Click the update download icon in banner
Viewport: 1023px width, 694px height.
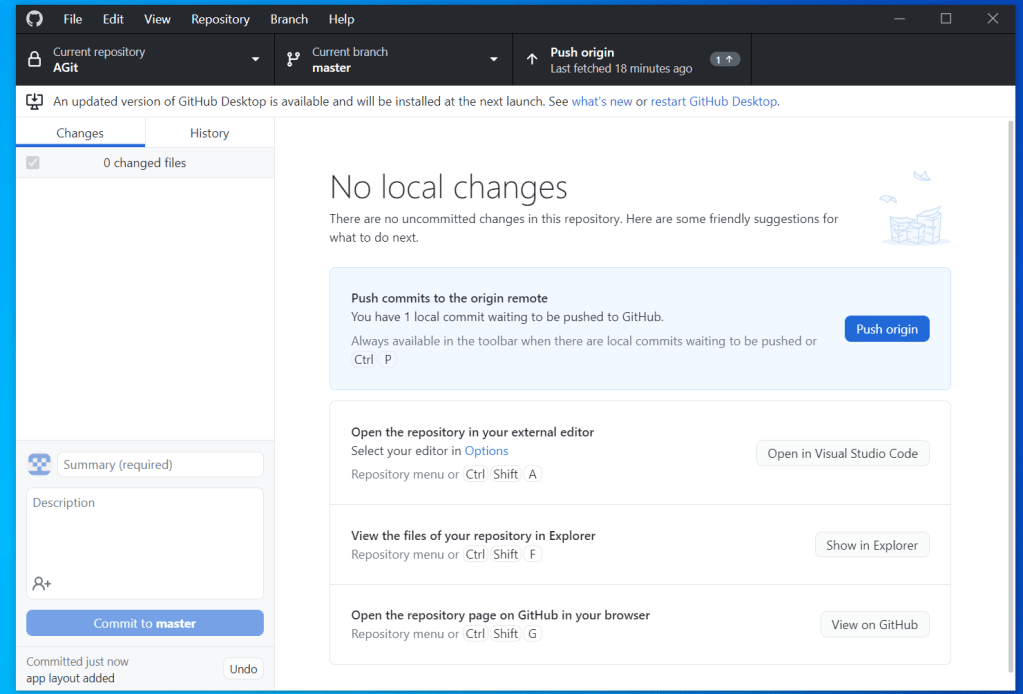tap(34, 101)
